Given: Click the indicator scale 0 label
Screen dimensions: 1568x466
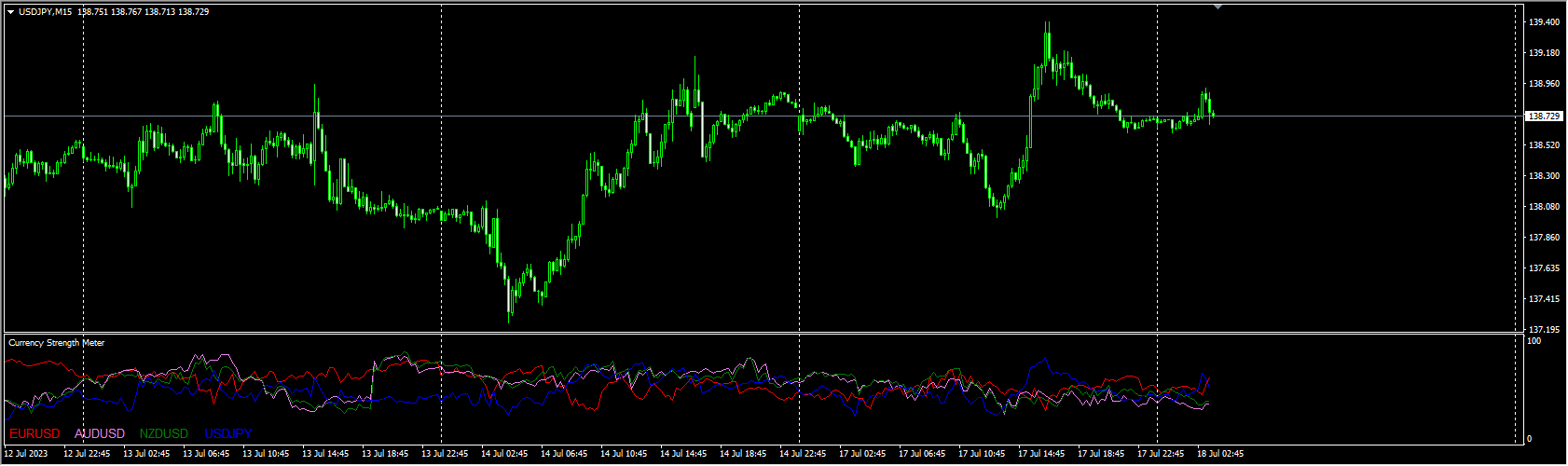Looking at the screenshot, I should (1529, 439).
